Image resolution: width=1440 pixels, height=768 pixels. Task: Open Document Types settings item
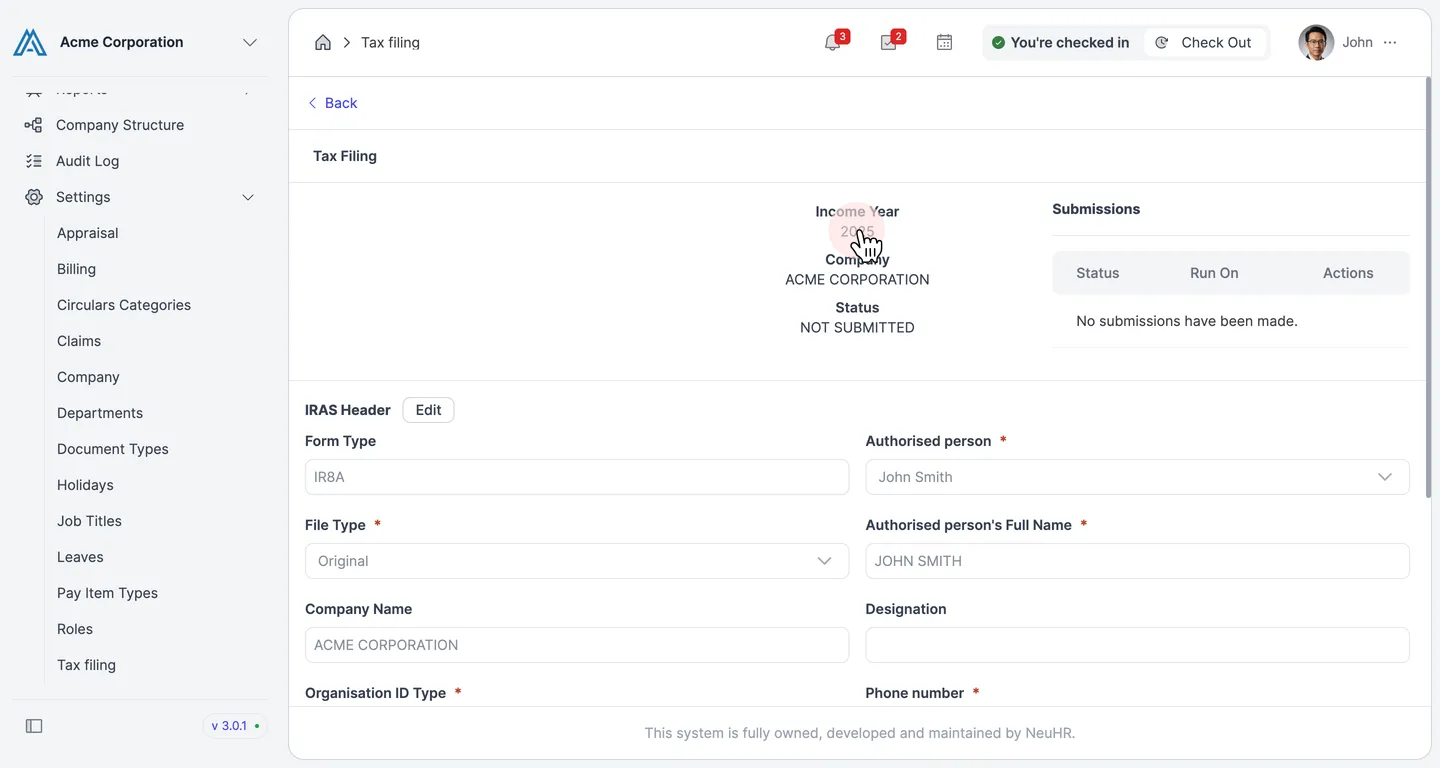tap(113, 449)
